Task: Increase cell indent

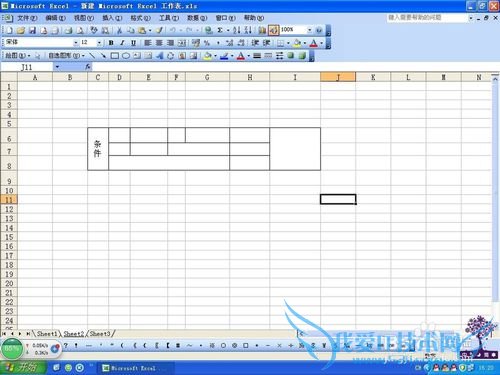Action: pos(266,43)
